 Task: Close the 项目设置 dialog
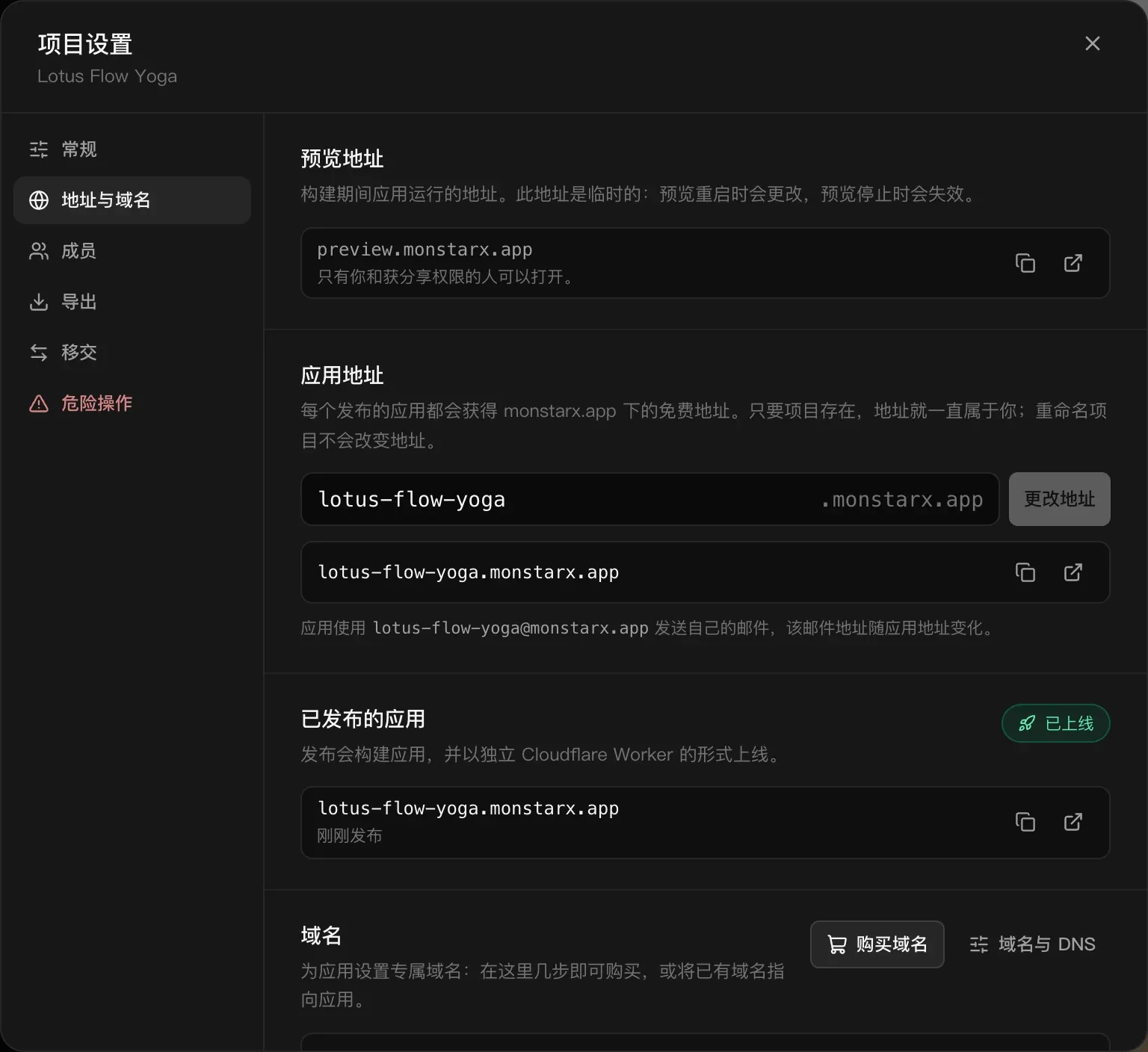point(1093,43)
